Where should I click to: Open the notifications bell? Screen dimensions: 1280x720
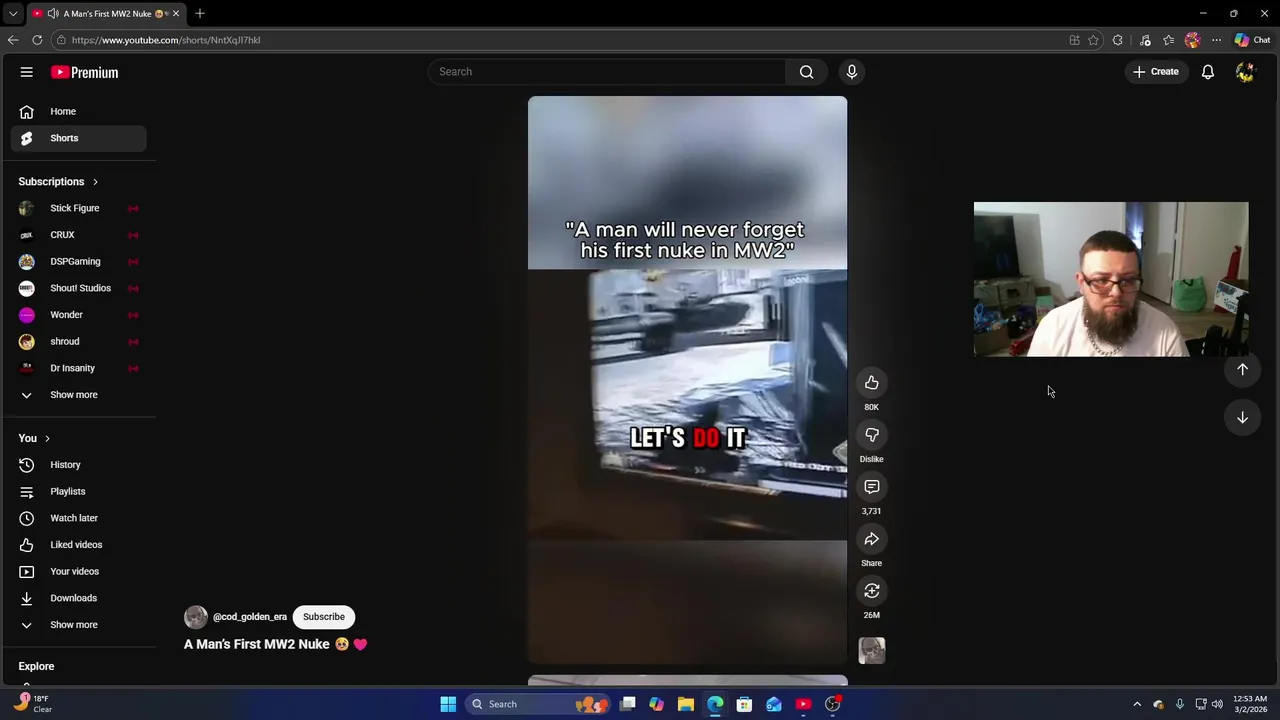[x=1208, y=72]
